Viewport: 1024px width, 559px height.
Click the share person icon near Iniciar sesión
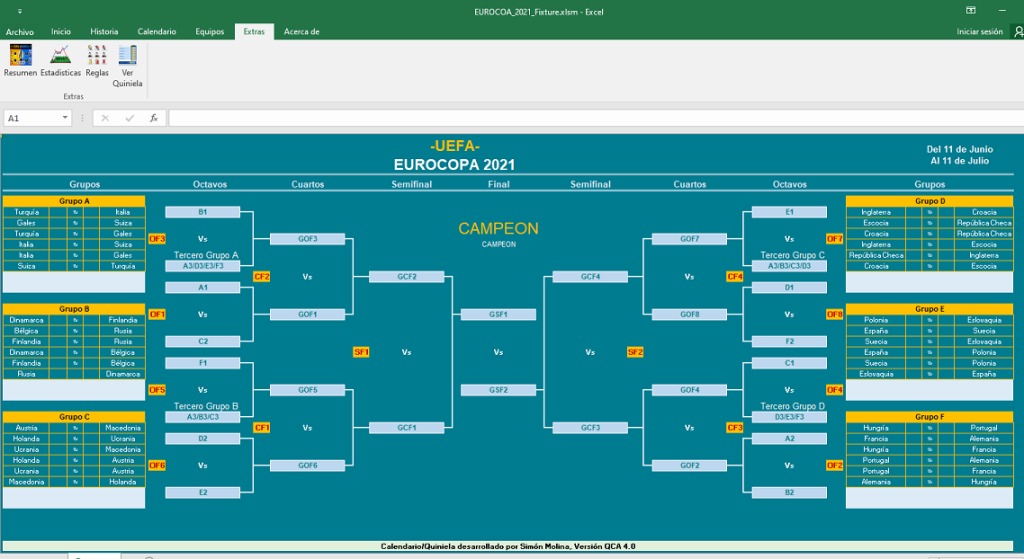pyautogui.click(x=1016, y=32)
